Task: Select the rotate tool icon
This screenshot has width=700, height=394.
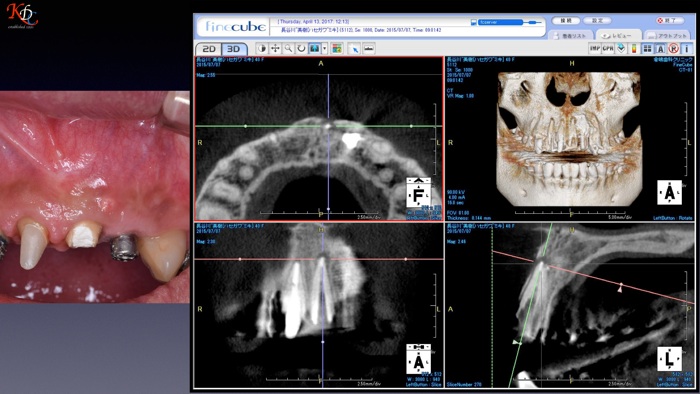Action: [301, 49]
